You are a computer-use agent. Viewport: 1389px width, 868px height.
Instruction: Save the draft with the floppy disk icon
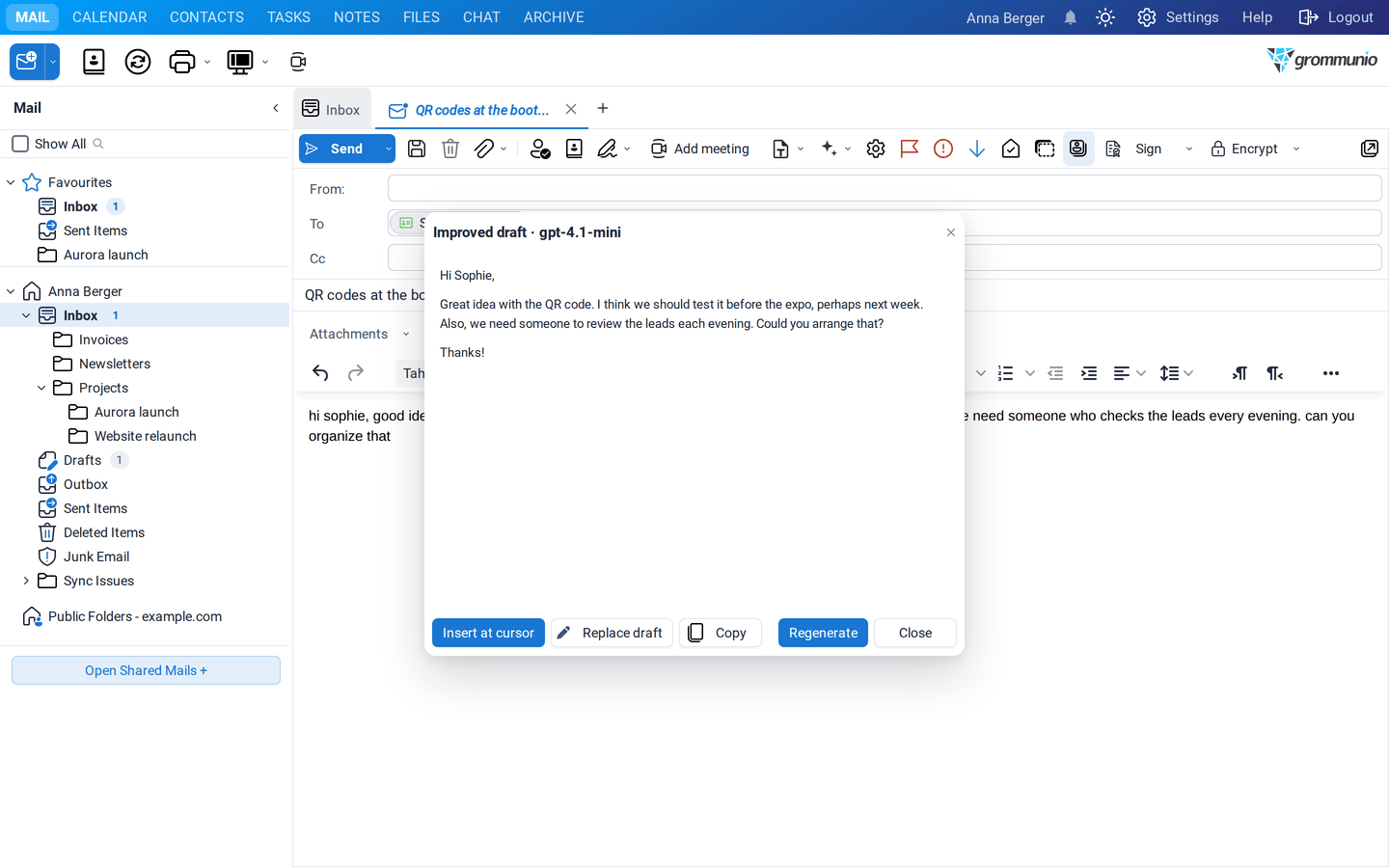coord(417,149)
